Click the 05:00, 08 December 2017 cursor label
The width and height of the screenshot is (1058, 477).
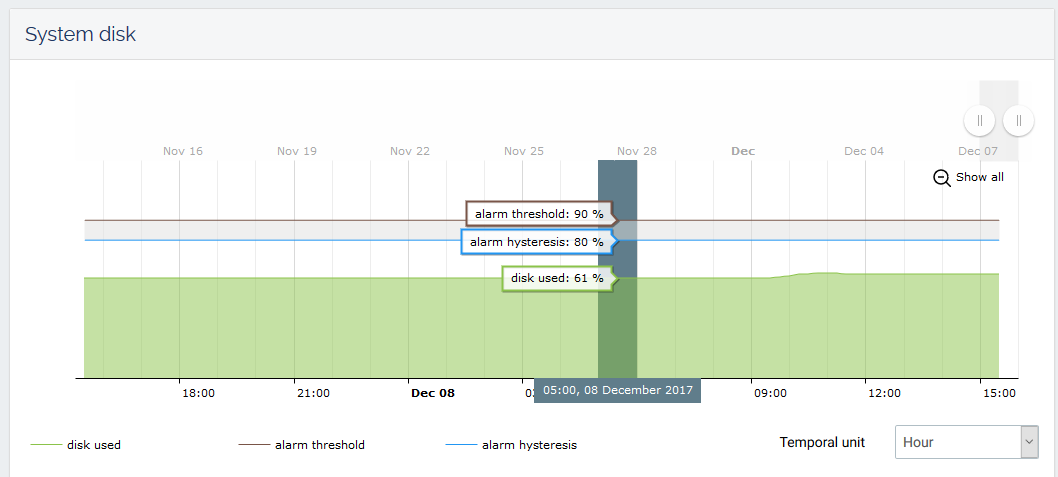(617, 391)
